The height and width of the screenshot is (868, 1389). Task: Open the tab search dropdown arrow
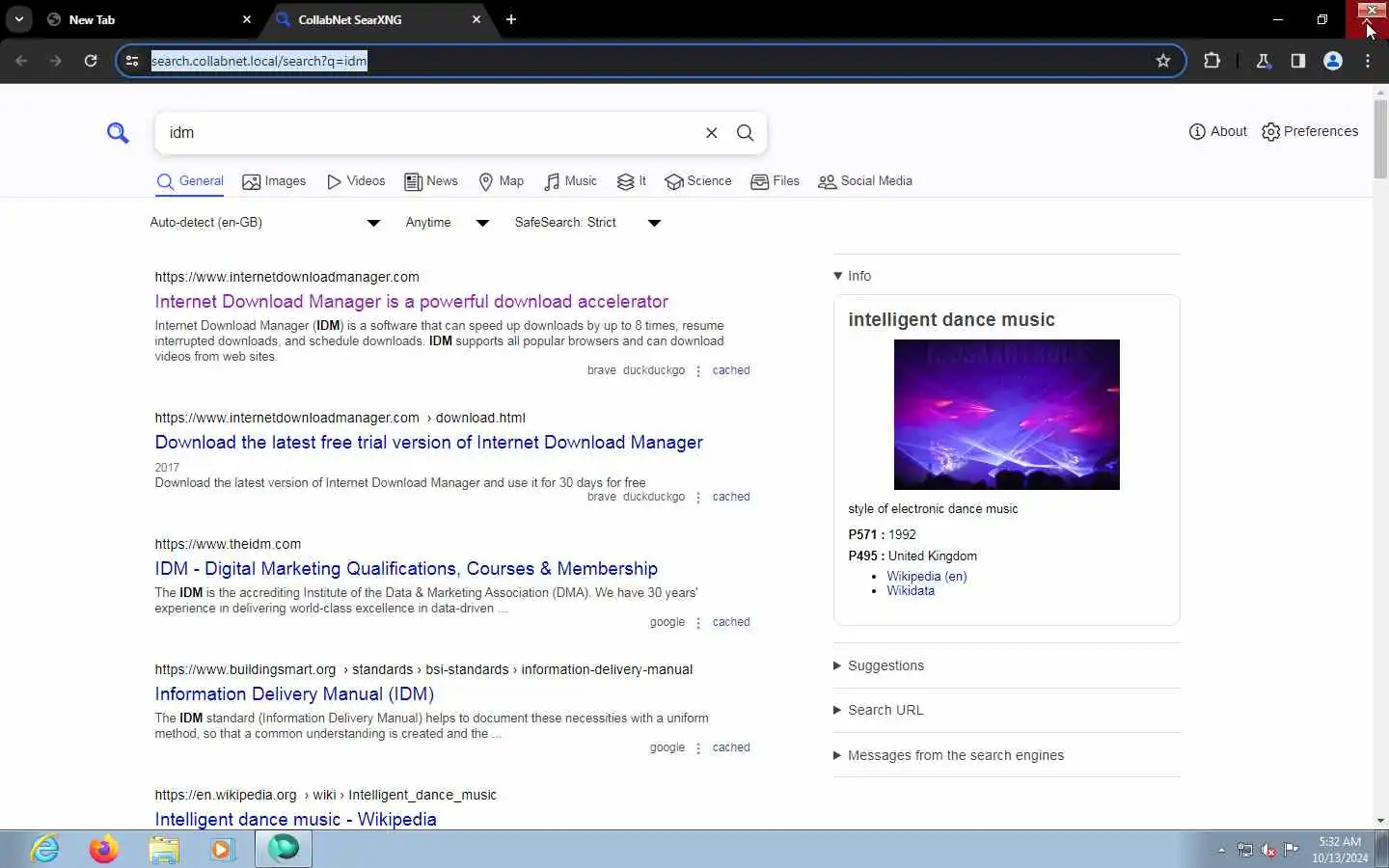(19, 19)
